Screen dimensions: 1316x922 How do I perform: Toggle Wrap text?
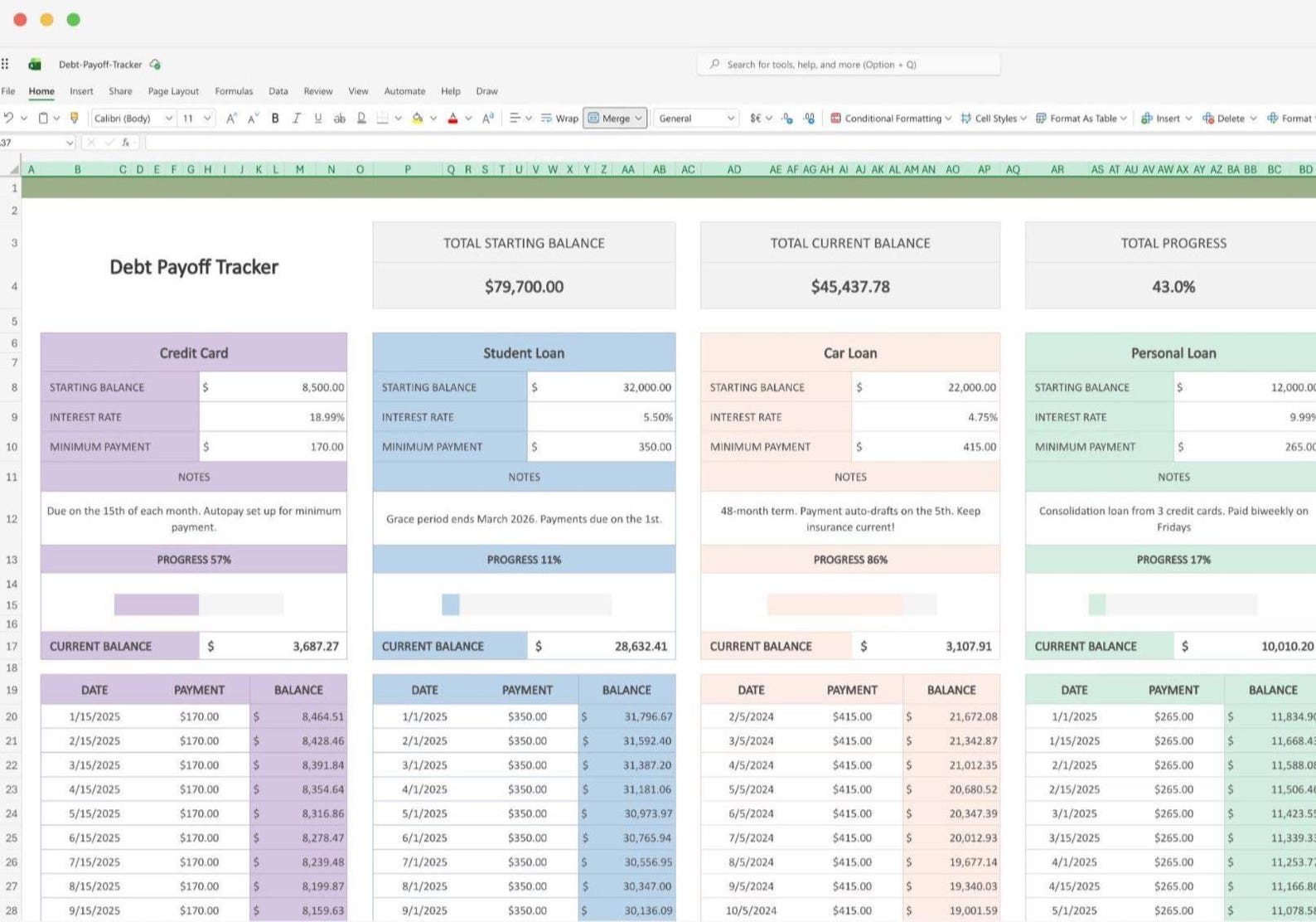(559, 119)
